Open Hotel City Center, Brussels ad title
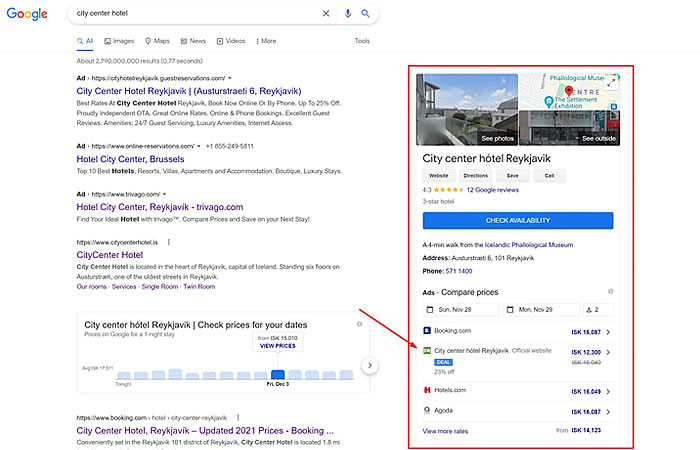The height and width of the screenshot is (450, 700). (x=130, y=159)
